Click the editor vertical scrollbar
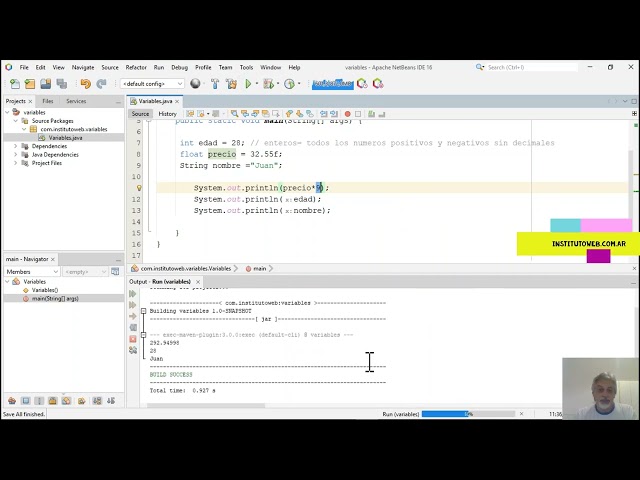This screenshot has width=640, height=480. click(631, 184)
